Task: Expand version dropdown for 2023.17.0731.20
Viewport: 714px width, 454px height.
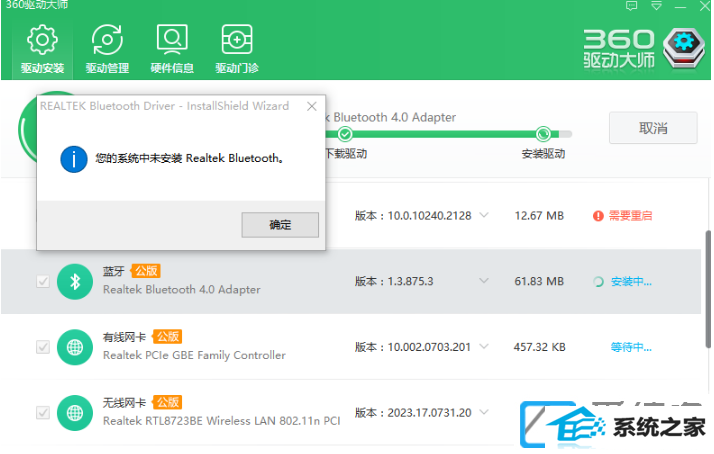Action: point(484,412)
